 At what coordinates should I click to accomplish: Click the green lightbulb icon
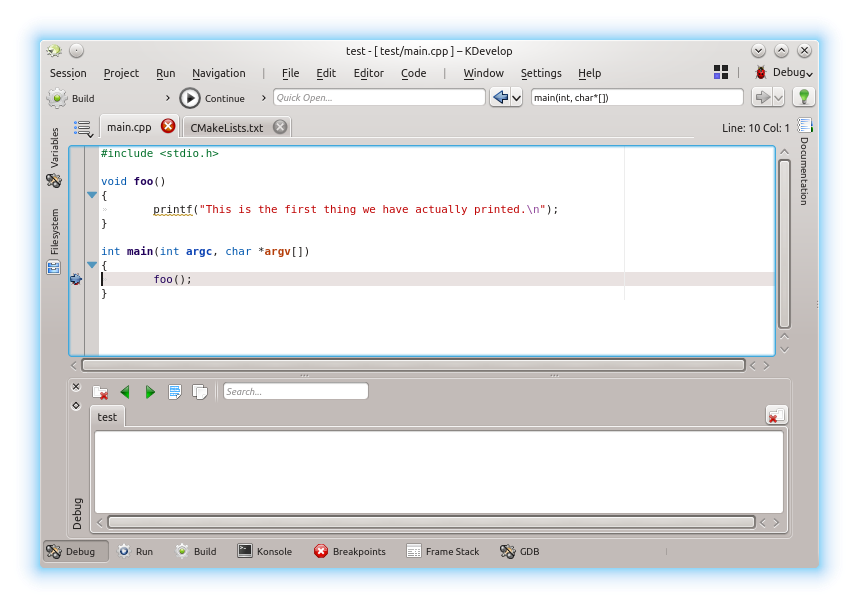(x=803, y=97)
